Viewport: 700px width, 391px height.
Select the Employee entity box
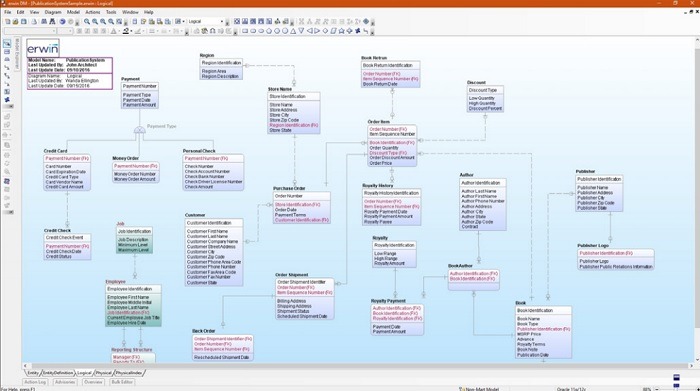click(133, 306)
